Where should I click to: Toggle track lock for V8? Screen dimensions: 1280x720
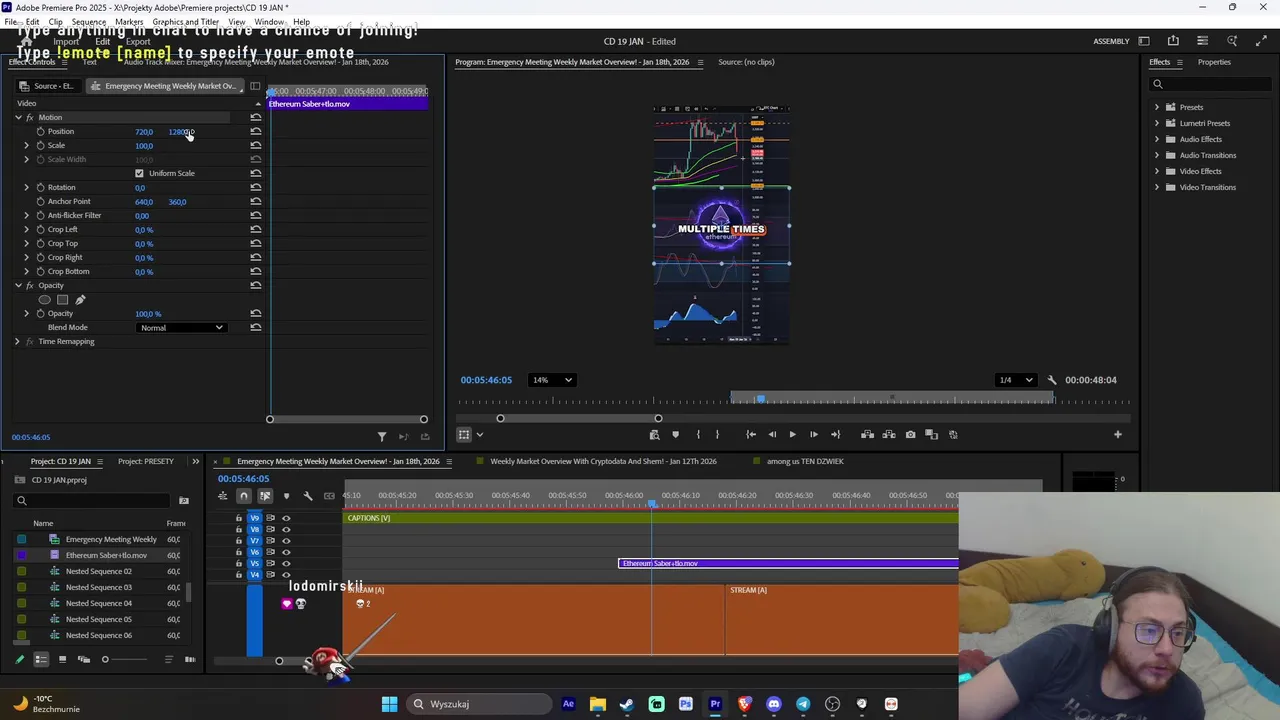point(239,530)
